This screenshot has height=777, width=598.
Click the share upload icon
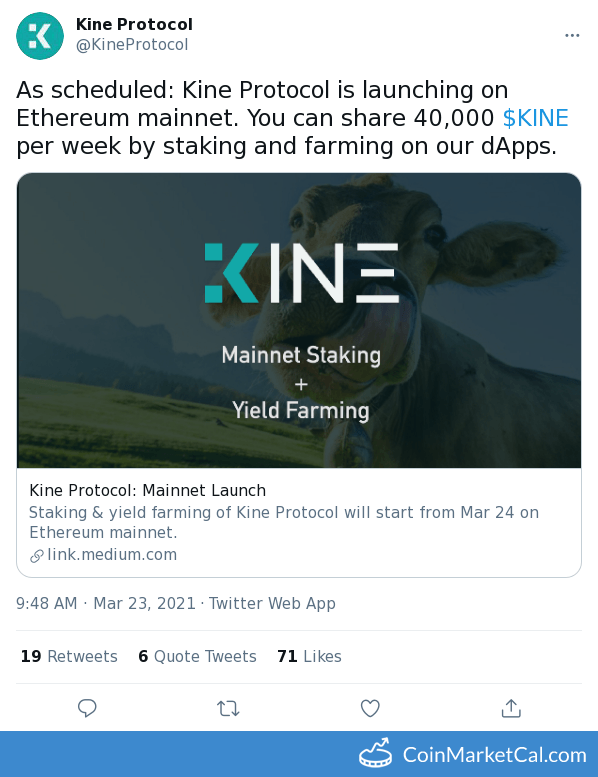point(511,708)
